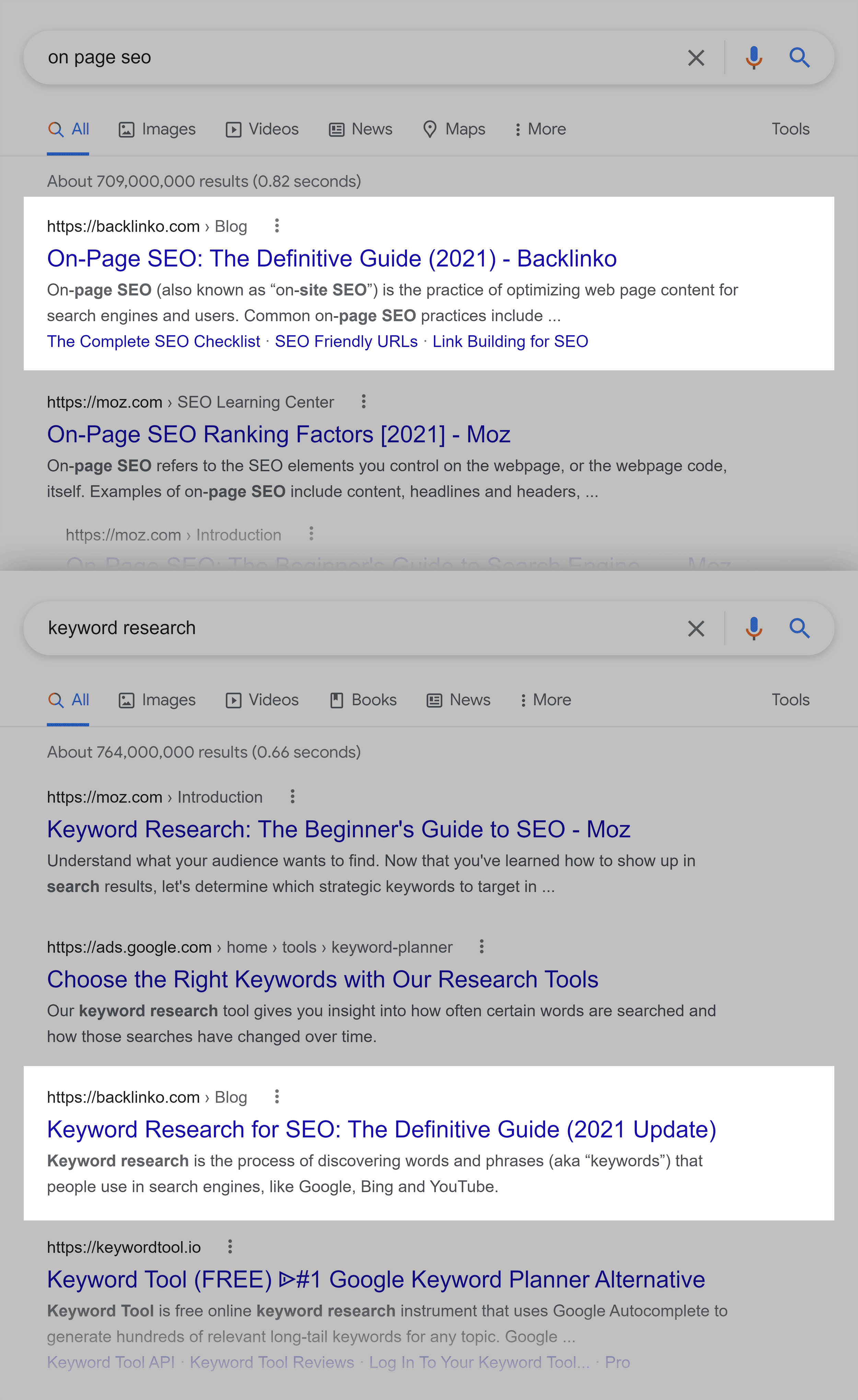Open options for moz.com Introduction in on-page results

(311, 533)
